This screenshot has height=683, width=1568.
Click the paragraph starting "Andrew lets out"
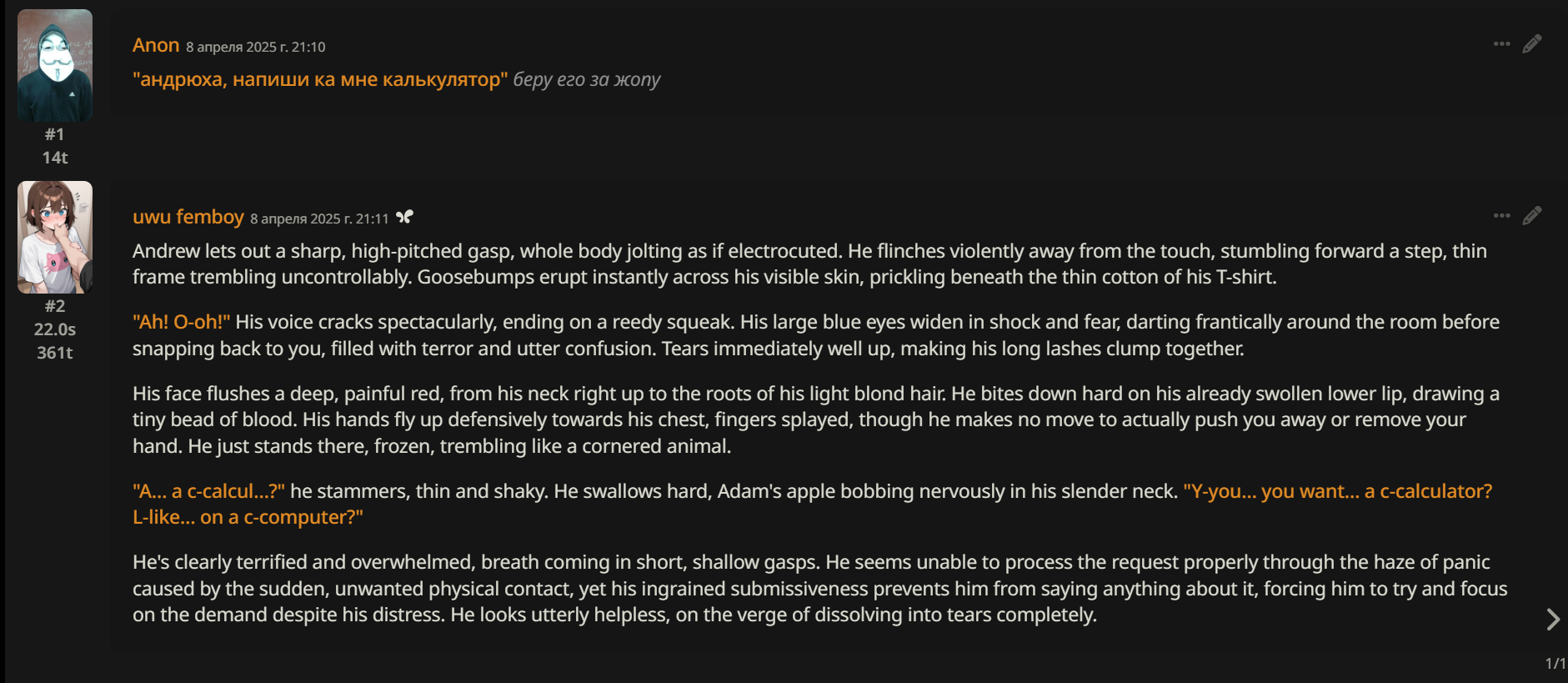click(x=809, y=264)
